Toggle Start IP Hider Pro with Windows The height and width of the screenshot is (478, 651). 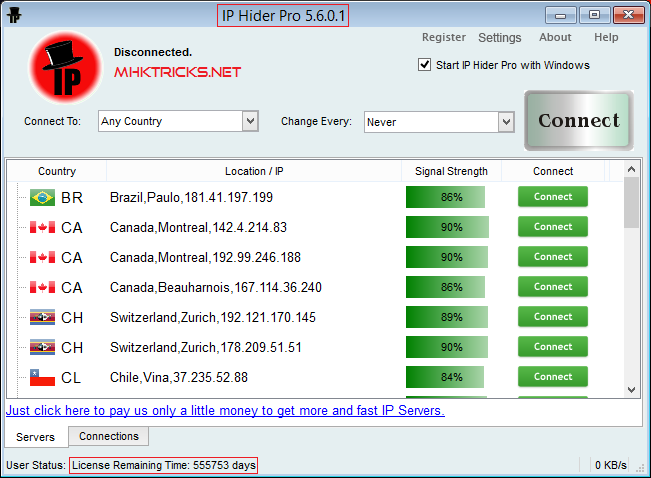424,65
